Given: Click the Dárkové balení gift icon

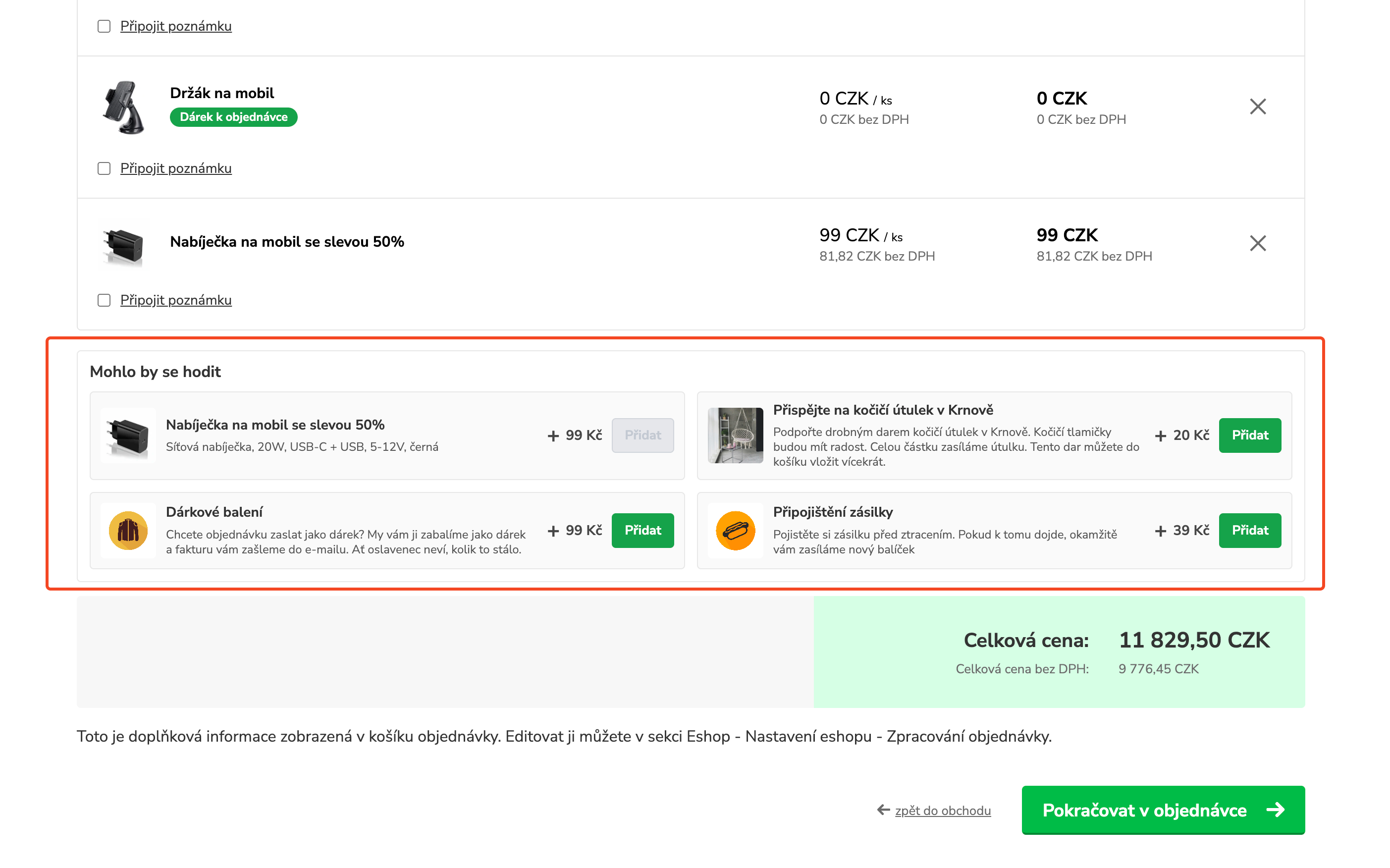Looking at the screenshot, I should click(128, 531).
